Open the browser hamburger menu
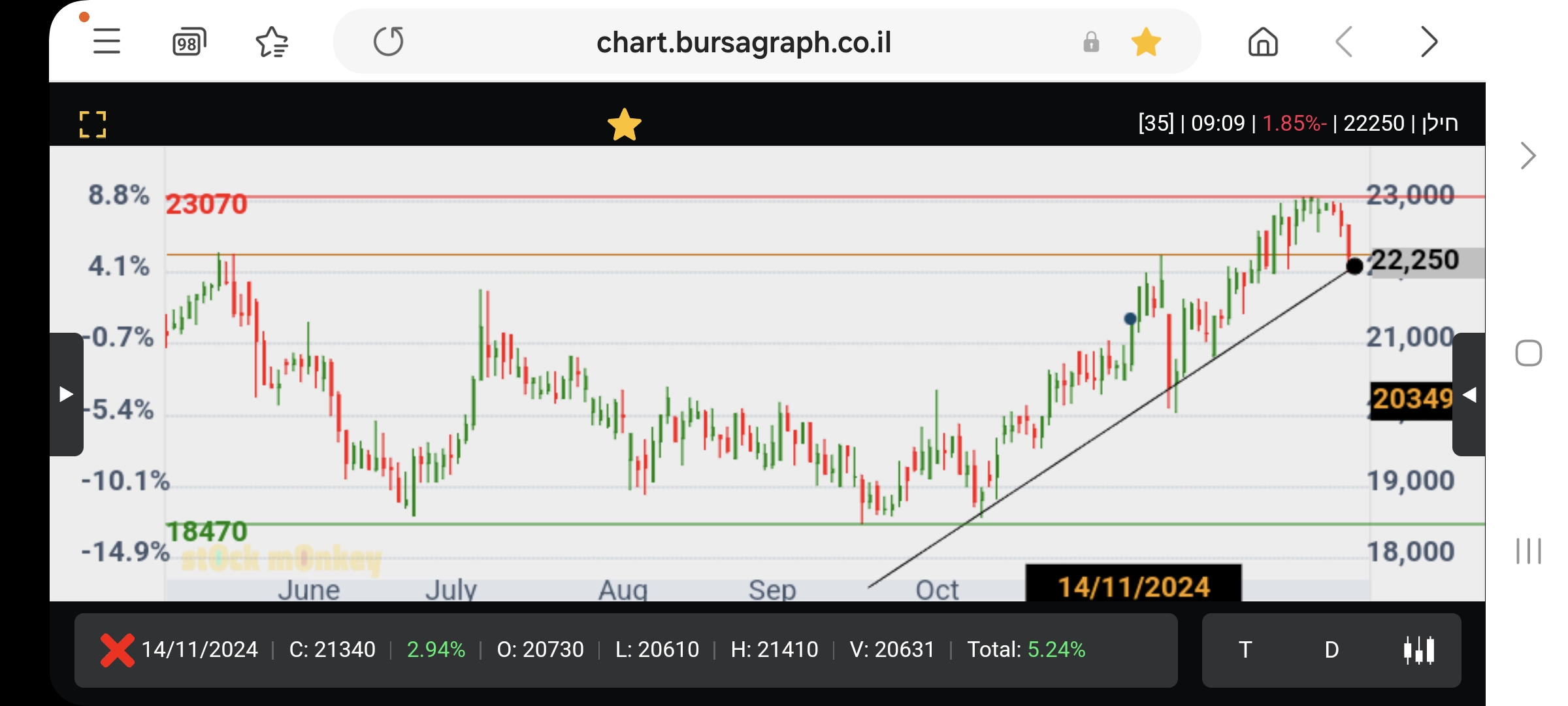 [106, 42]
